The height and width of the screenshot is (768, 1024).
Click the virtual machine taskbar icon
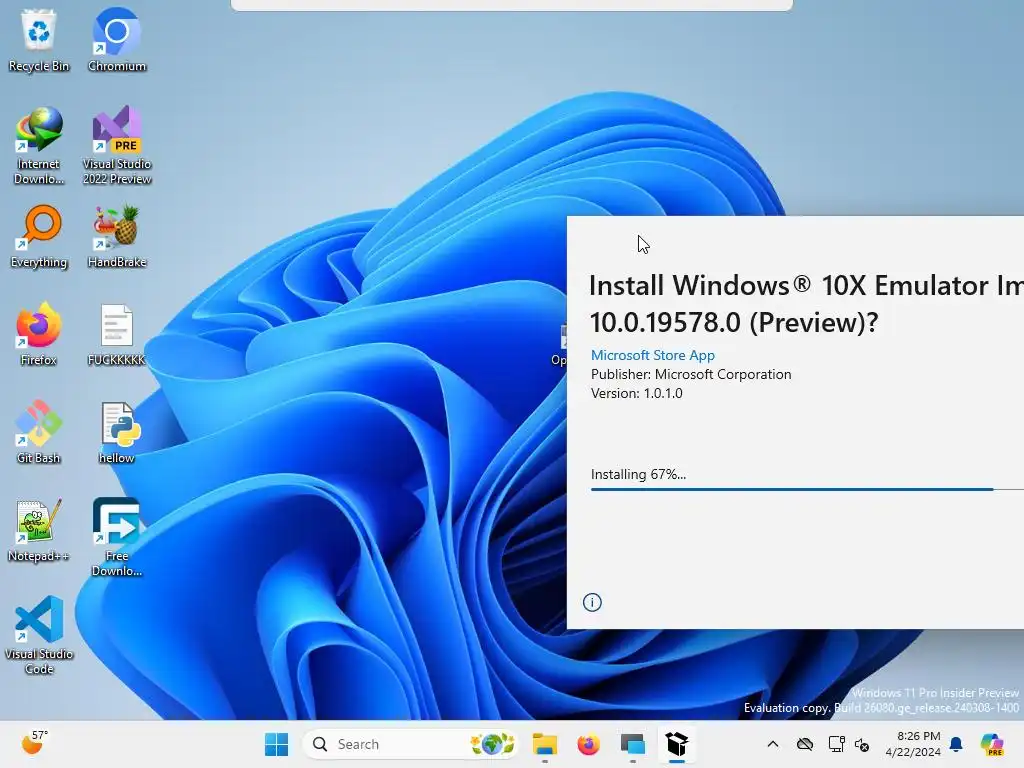633,744
